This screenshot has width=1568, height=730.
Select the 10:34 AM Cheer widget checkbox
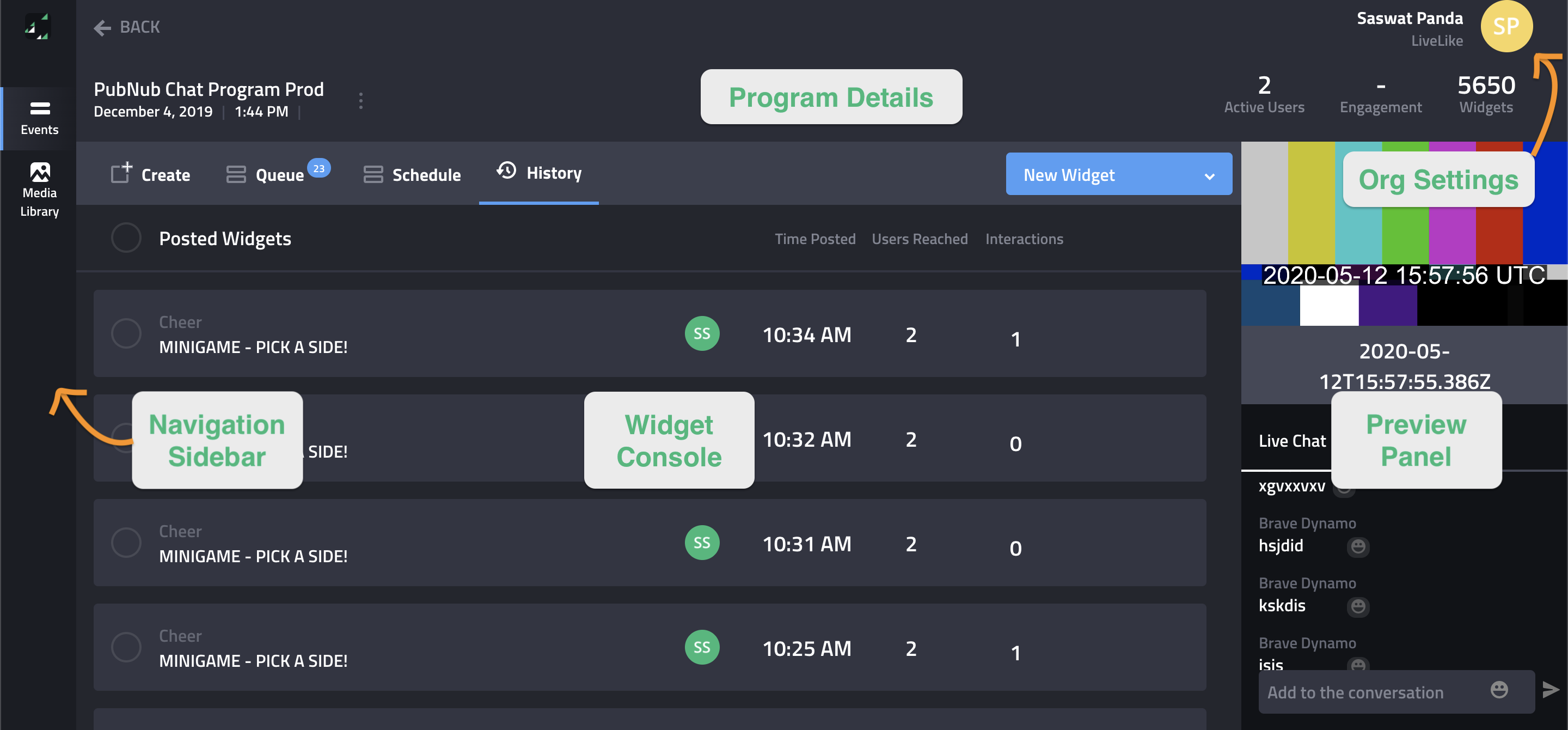coord(126,333)
